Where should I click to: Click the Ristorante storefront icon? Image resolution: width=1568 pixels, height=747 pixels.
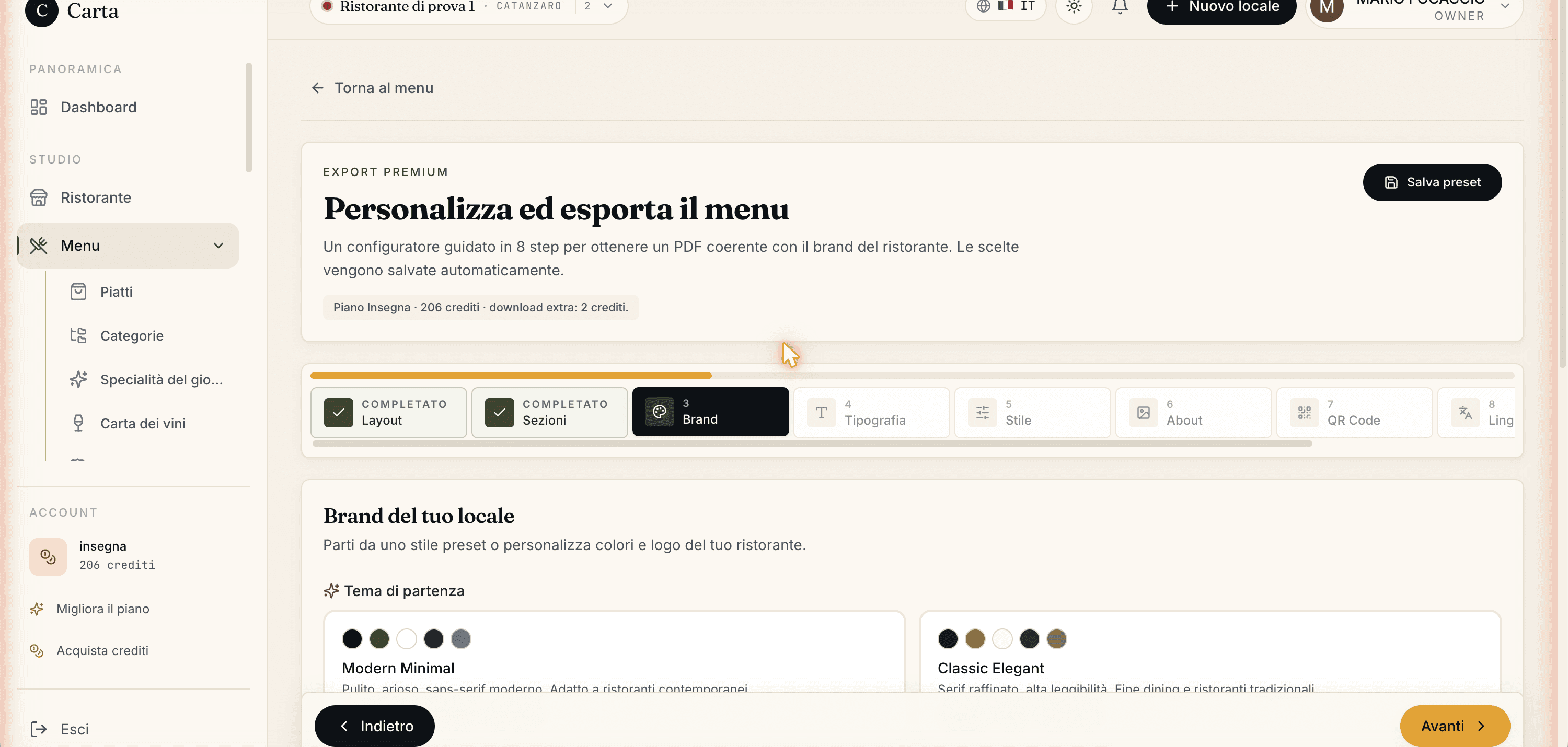(38, 197)
